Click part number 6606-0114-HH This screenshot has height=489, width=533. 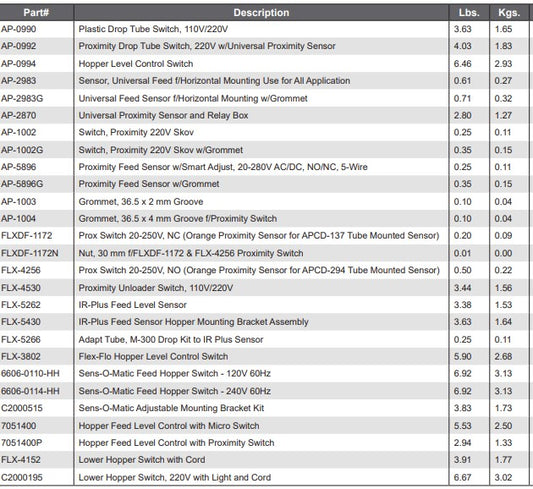30,391
